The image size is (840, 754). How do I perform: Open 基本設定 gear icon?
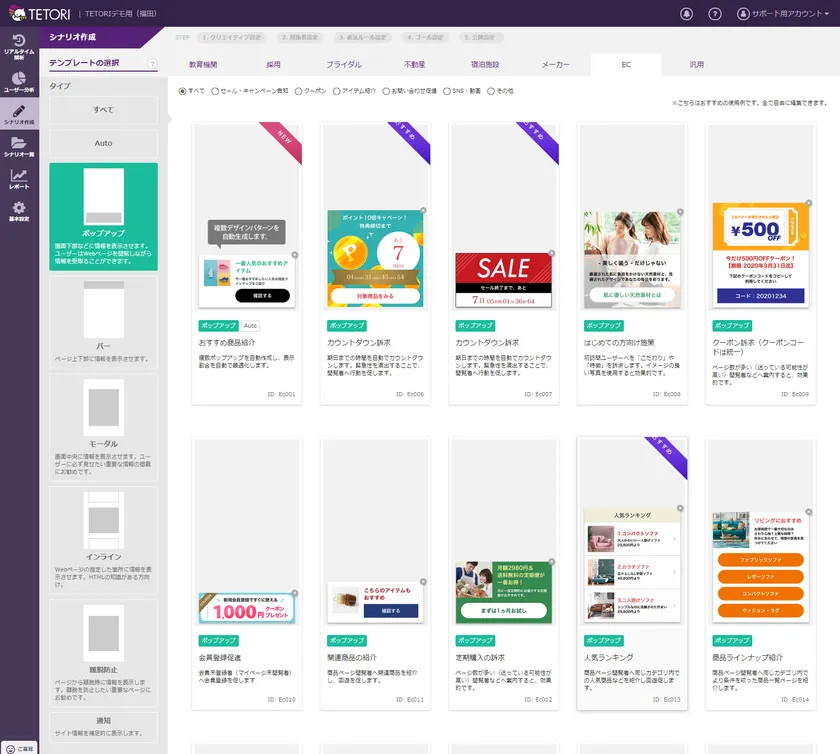[19, 211]
